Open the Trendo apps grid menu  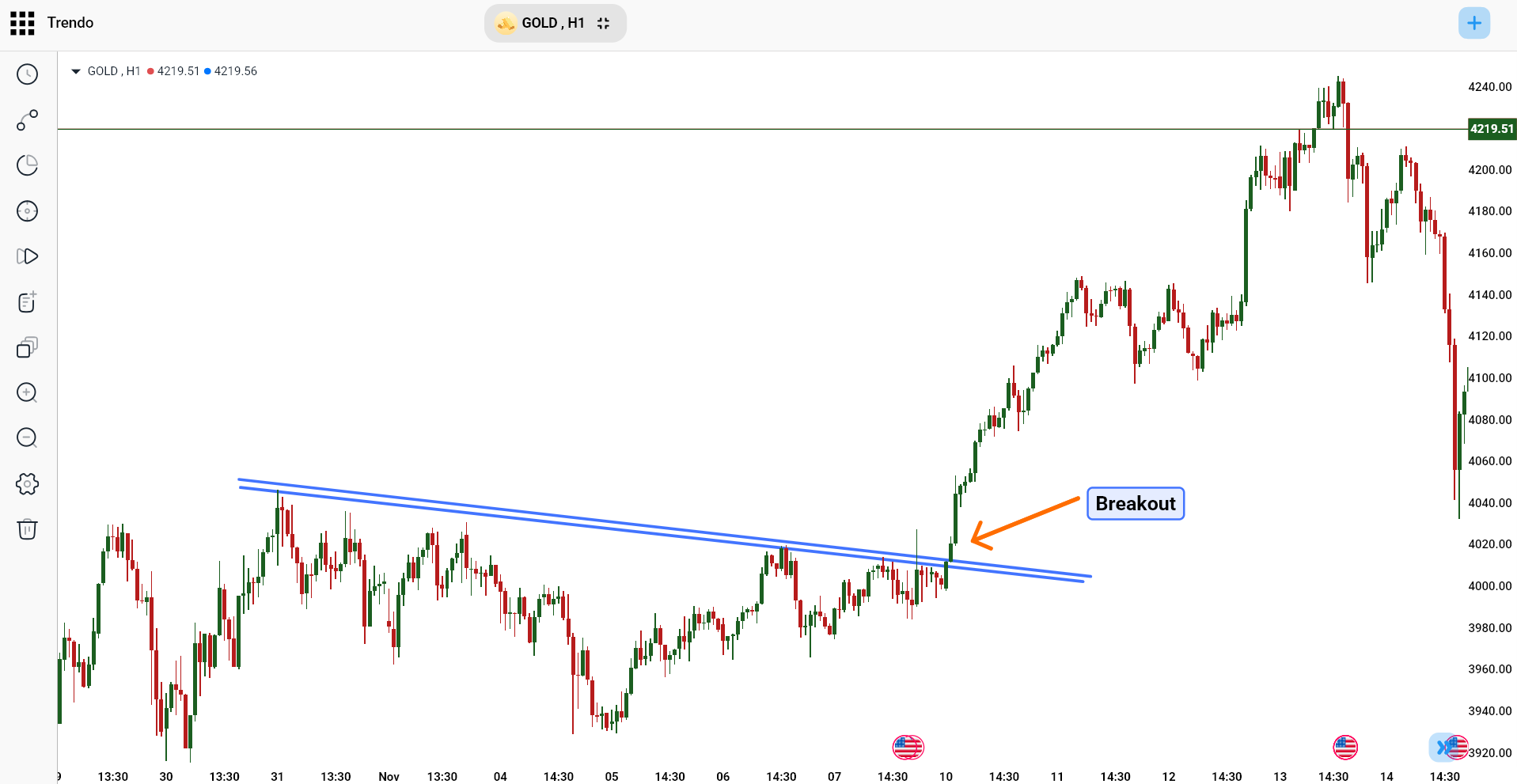pos(21,23)
